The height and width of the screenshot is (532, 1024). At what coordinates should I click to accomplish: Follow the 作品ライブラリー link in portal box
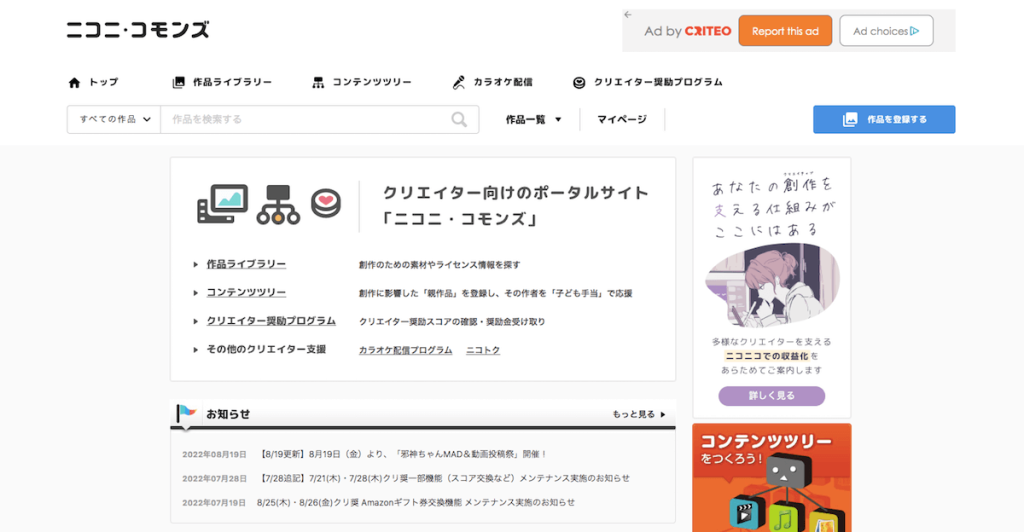click(246, 264)
